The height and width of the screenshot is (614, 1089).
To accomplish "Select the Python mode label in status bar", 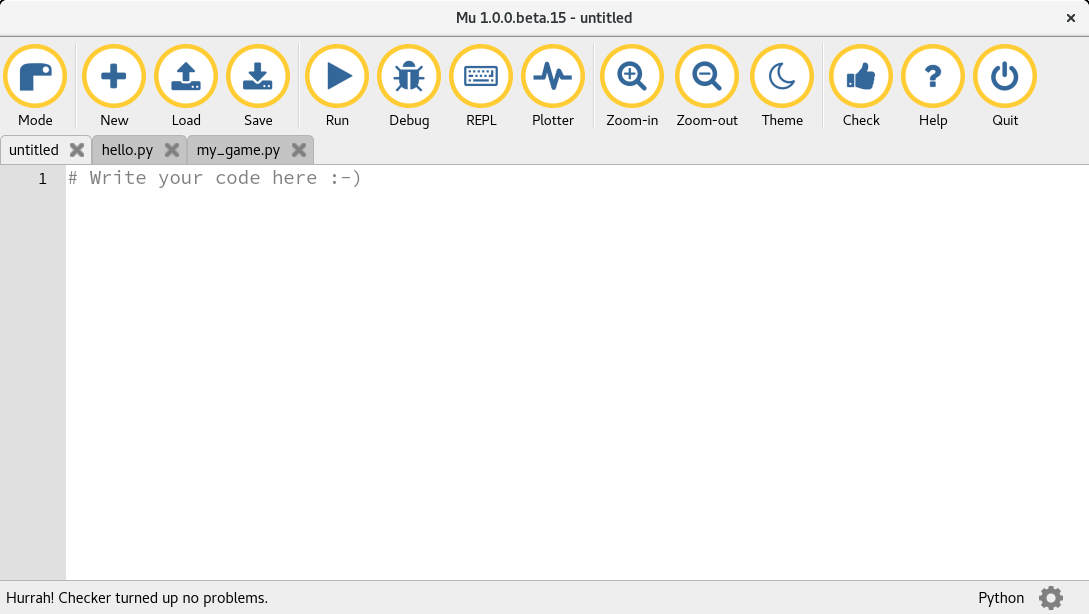I will tap(1001, 597).
